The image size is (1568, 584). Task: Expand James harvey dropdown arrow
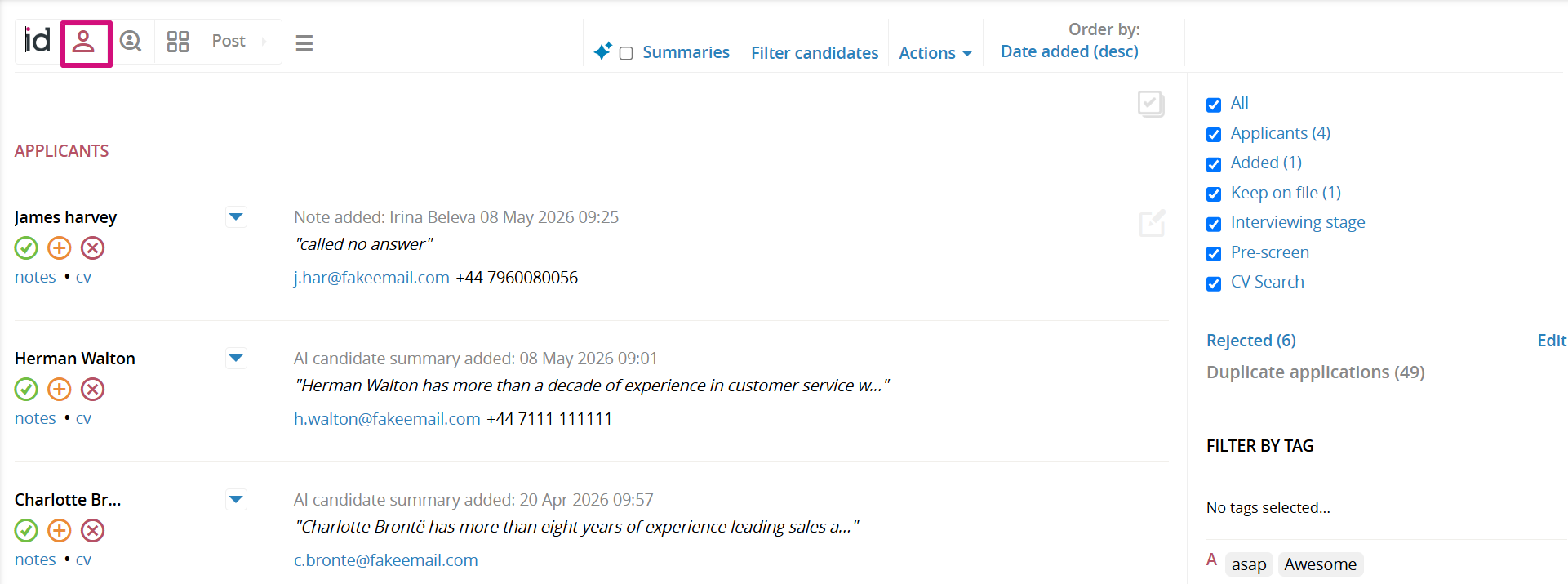coord(236,217)
